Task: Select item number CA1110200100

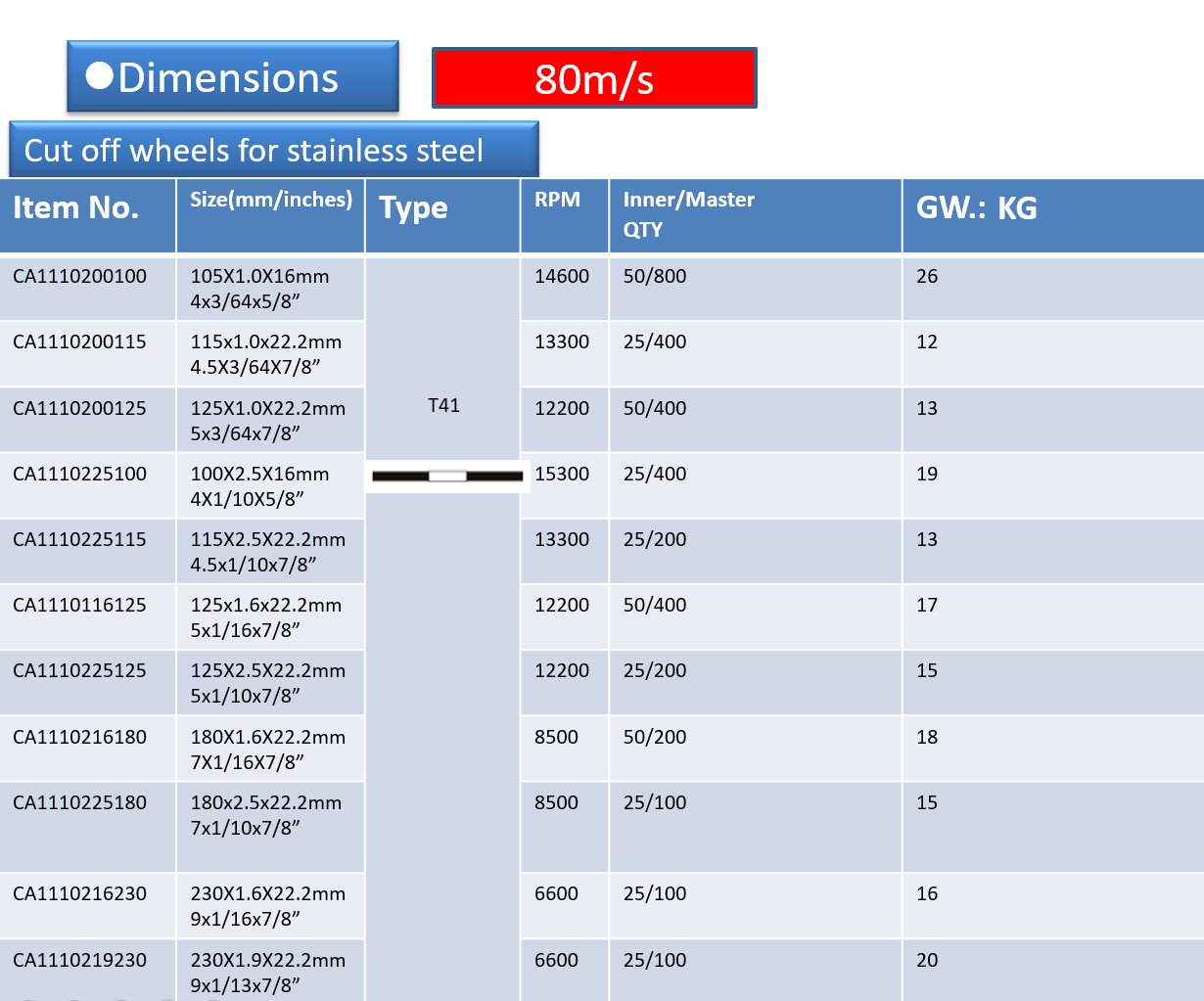Action: pyautogui.click(x=79, y=277)
